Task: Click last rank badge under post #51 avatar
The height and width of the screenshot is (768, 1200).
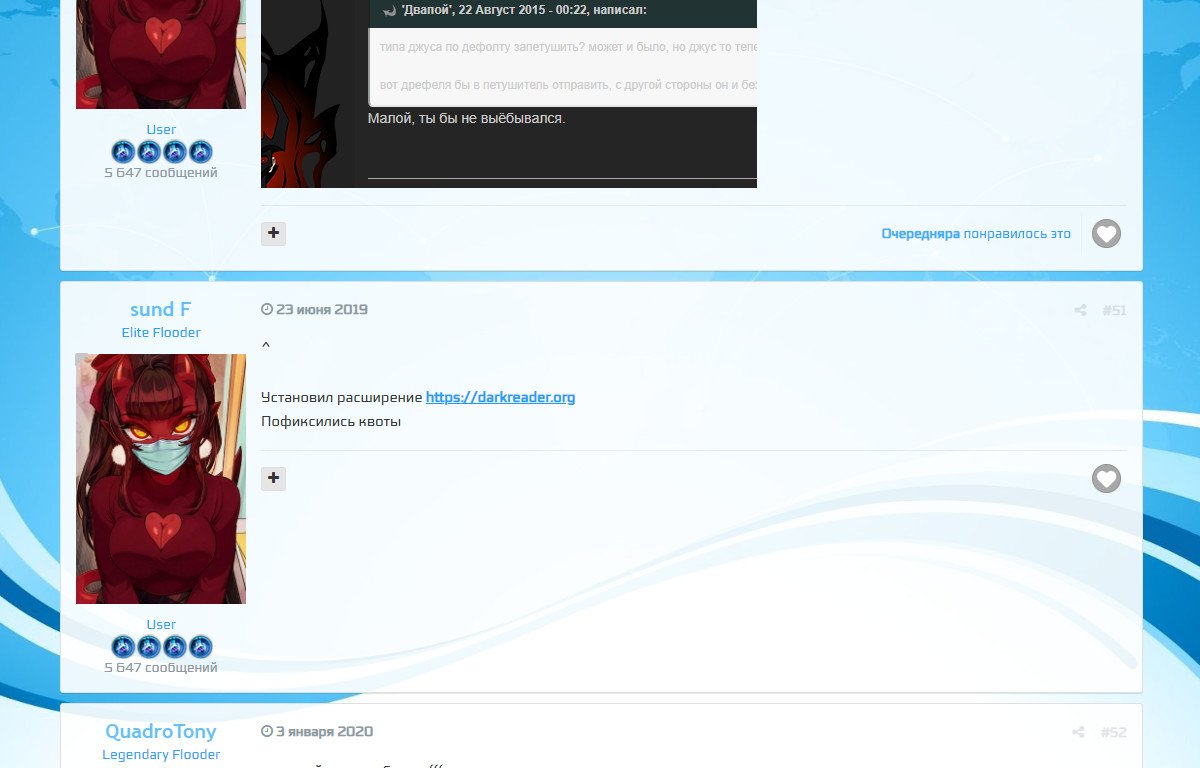Action: tap(200, 646)
